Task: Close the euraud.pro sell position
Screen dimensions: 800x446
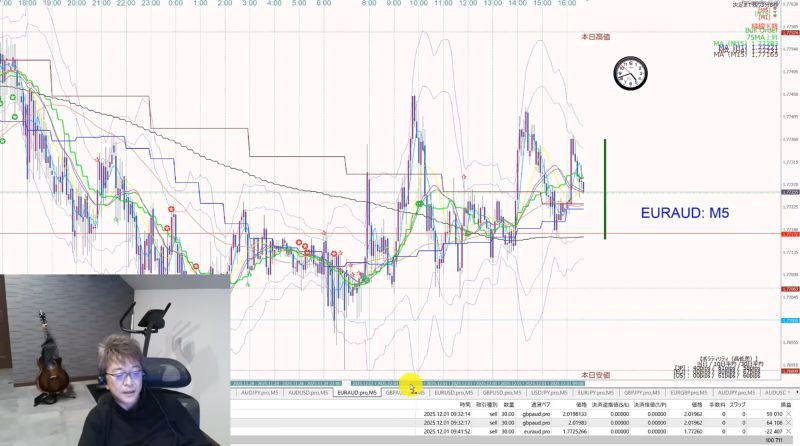Action: 789,432
